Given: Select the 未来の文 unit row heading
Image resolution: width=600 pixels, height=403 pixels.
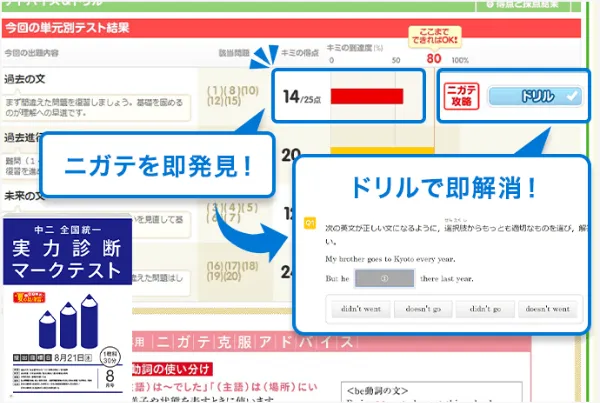Looking at the screenshot, I should pyautogui.click(x=26, y=196).
